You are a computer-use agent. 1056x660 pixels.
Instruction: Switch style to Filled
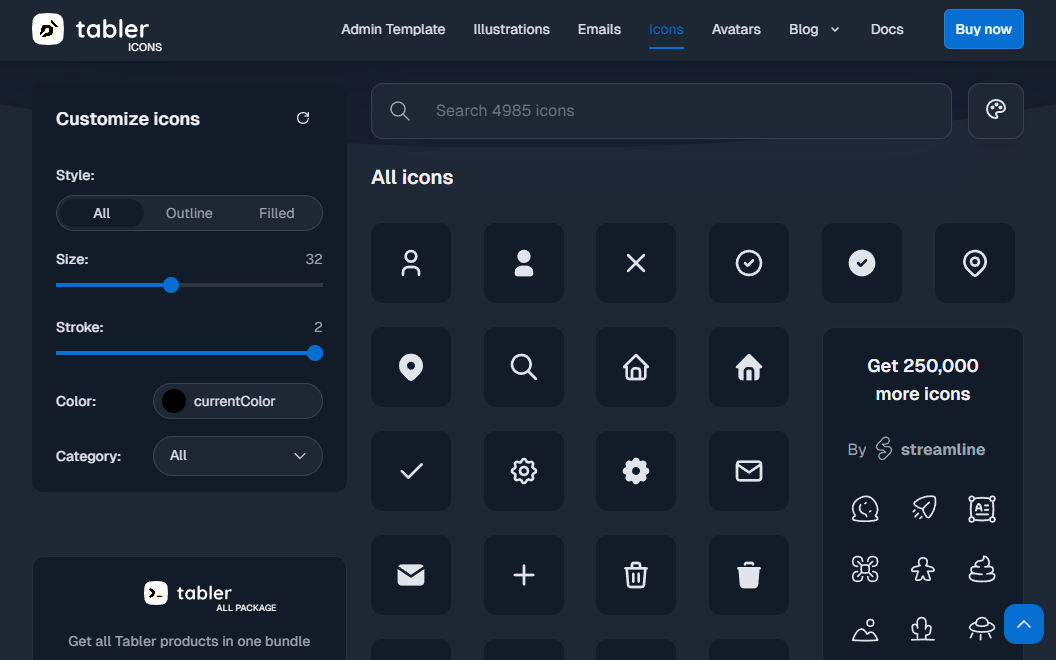(x=277, y=213)
